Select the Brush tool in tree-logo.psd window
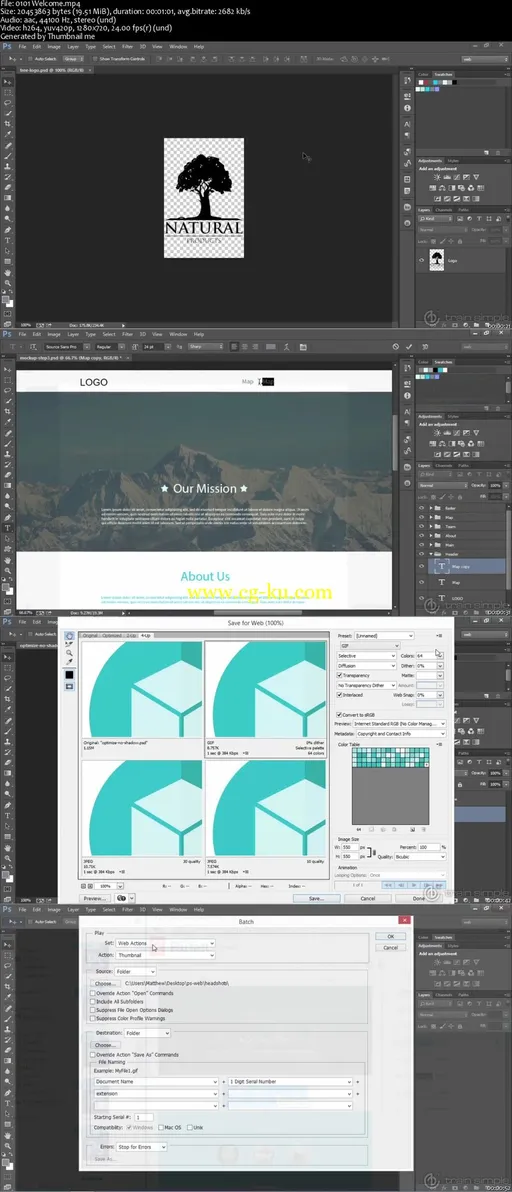Screen dimensions: 512x1192 click(8, 156)
